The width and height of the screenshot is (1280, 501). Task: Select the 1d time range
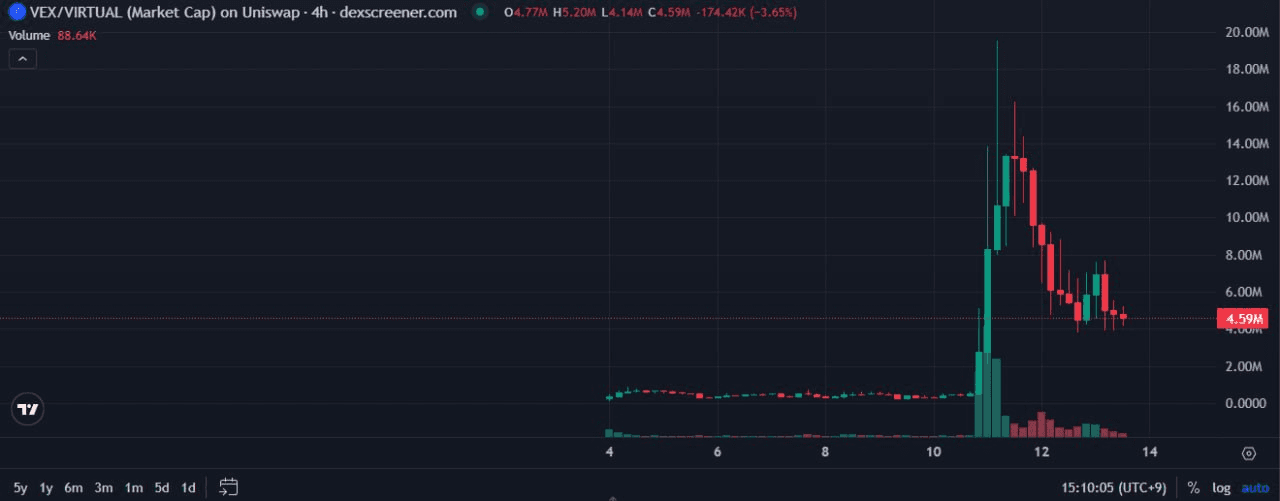pos(188,488)
